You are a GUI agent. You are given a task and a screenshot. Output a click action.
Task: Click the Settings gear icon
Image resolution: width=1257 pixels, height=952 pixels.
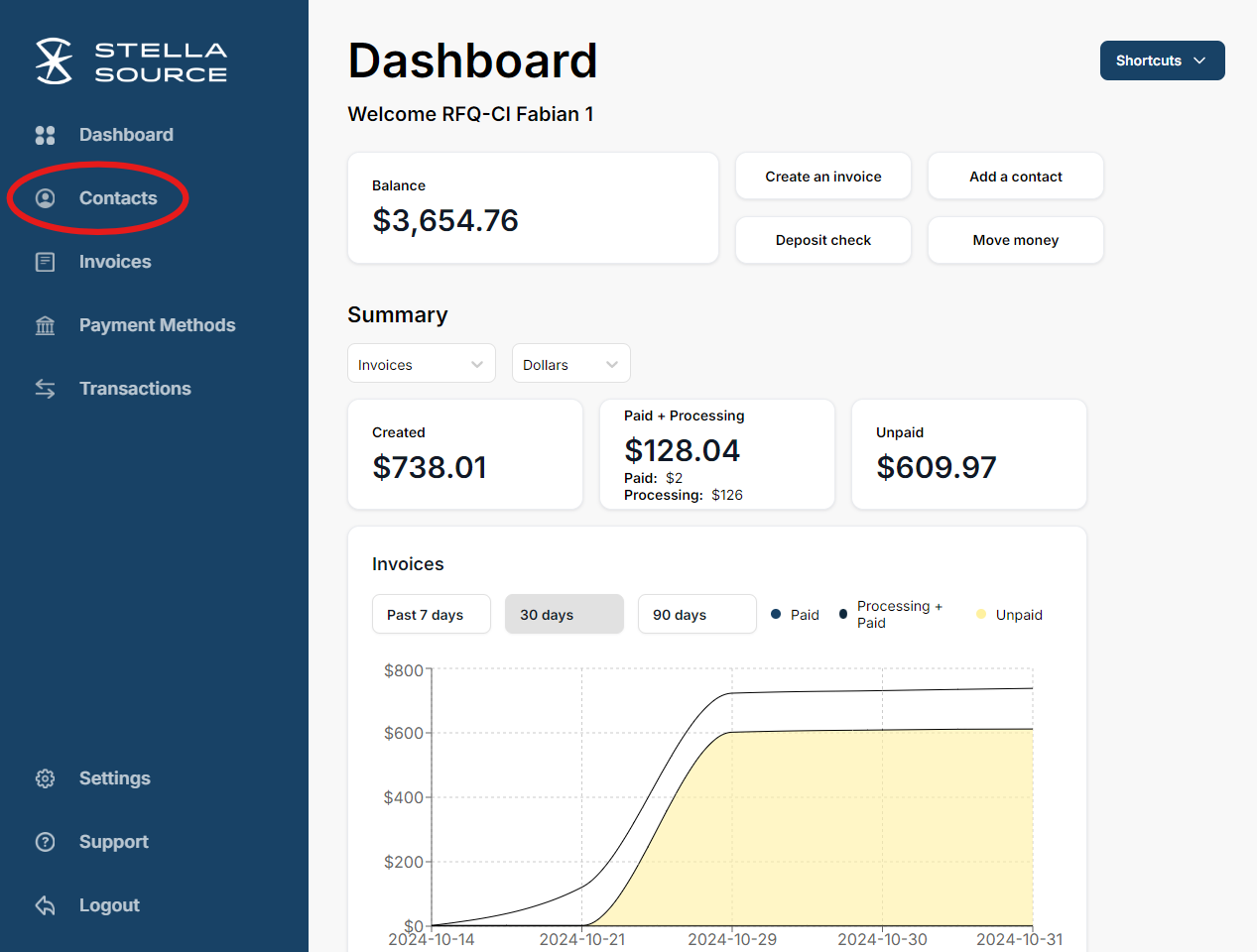(x=46, y=778)
